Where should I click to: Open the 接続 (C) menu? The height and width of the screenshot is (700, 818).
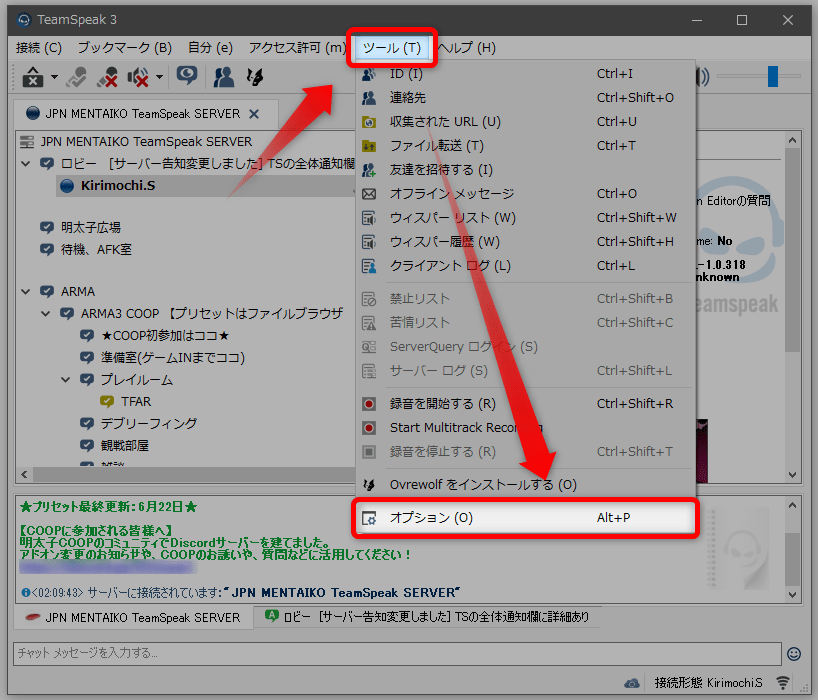pyautogui.click(x=39, y=48)
